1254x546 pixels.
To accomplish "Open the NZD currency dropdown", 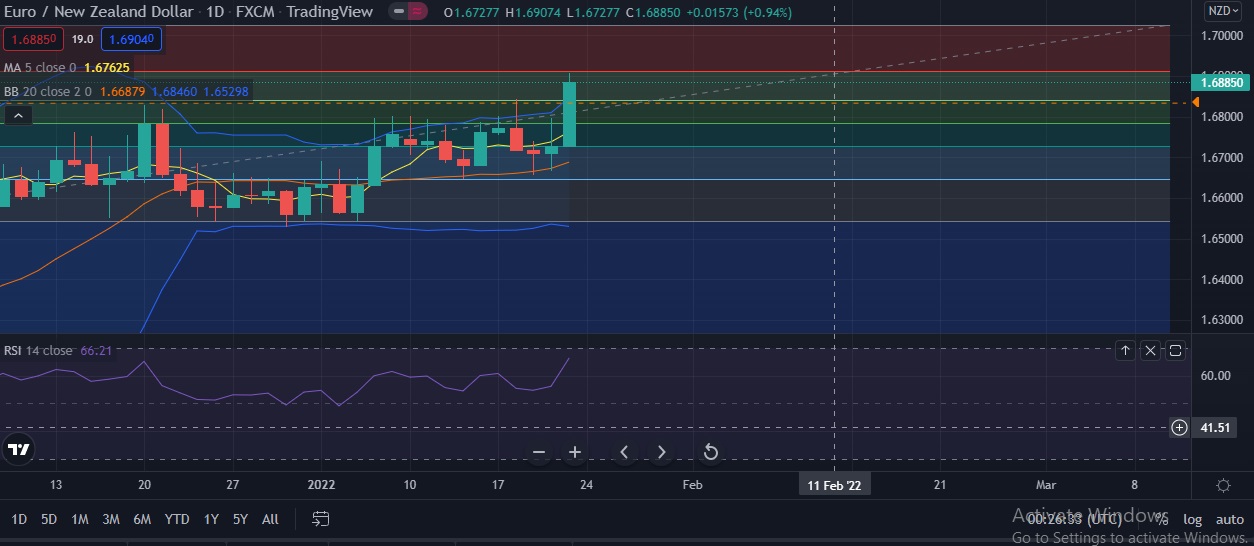I will tap(1221, 11).
